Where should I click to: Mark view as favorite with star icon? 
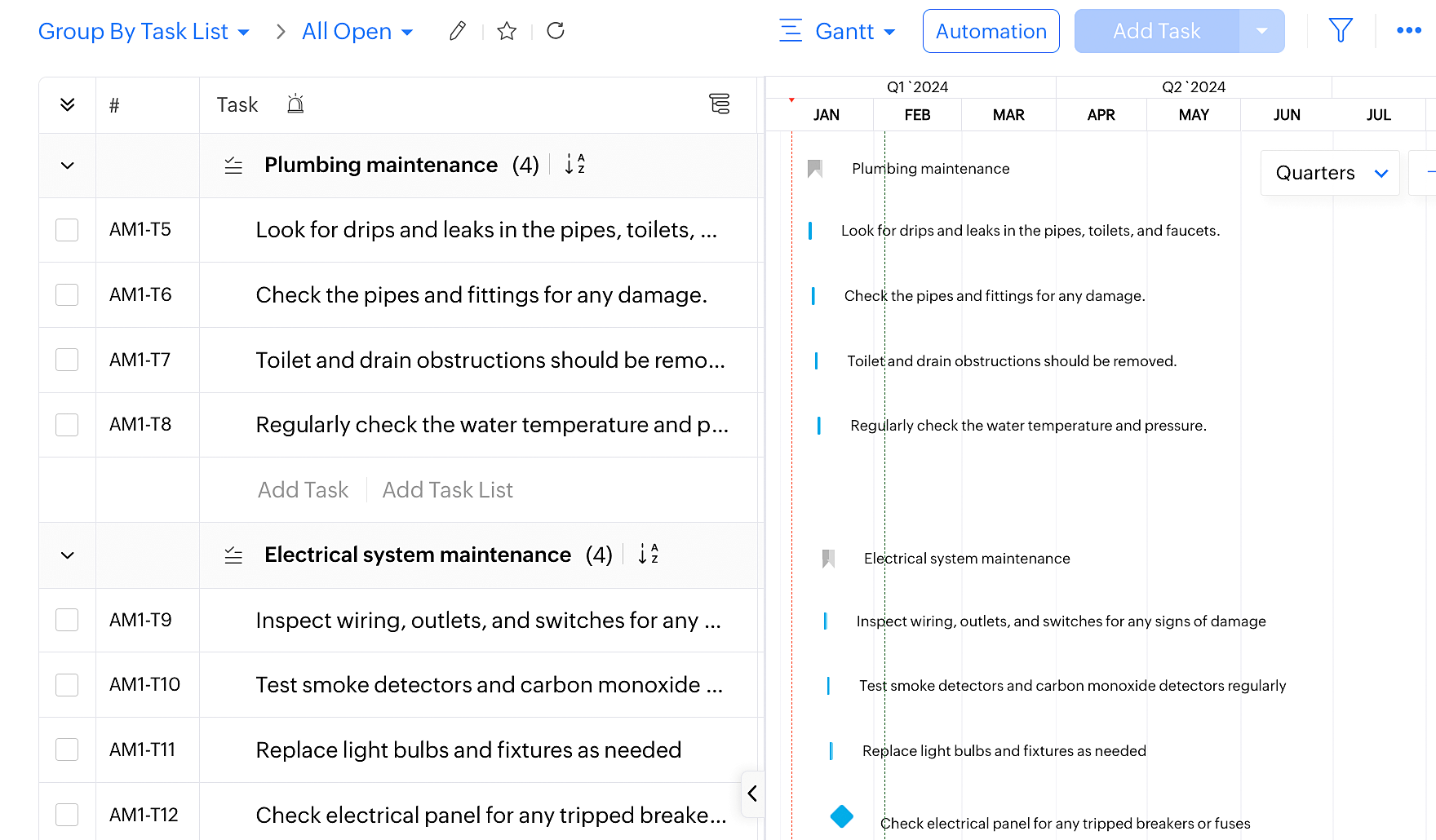(x=507, y=31)
